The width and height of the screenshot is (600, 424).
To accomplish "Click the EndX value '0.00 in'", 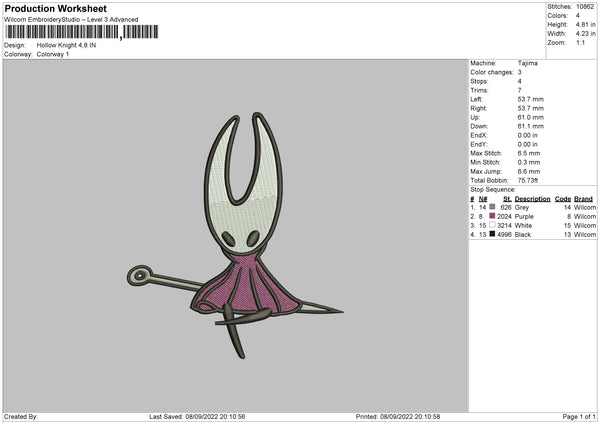I will [527, 135].
